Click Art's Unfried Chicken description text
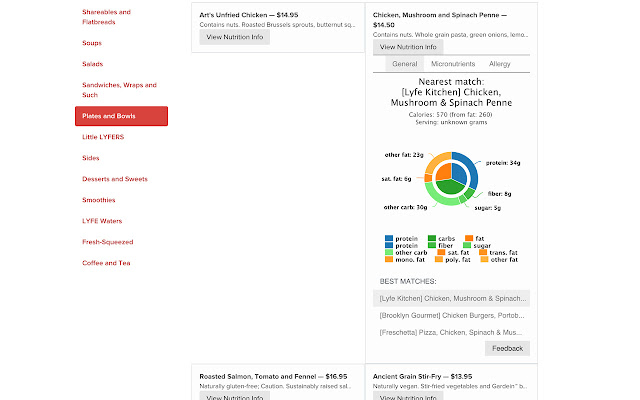640x400 pixels. [278, 25]
